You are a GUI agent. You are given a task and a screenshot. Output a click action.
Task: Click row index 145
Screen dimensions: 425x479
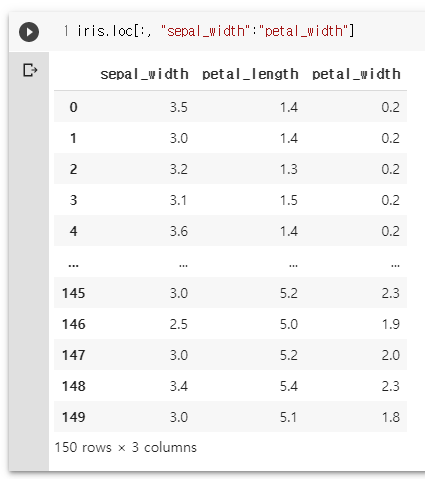74,293
